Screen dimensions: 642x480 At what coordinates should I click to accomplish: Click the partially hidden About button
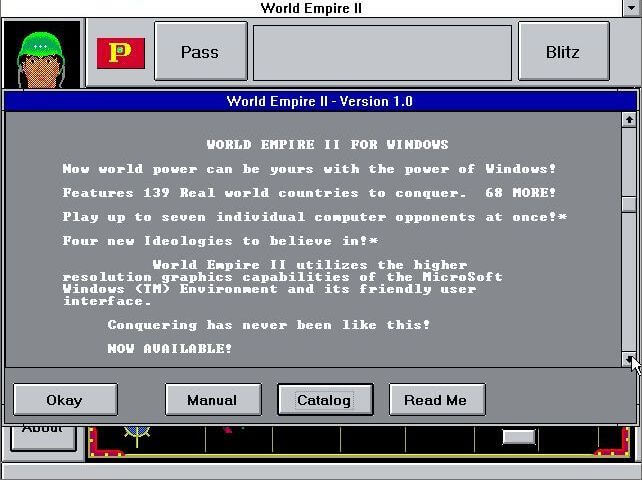43,437
